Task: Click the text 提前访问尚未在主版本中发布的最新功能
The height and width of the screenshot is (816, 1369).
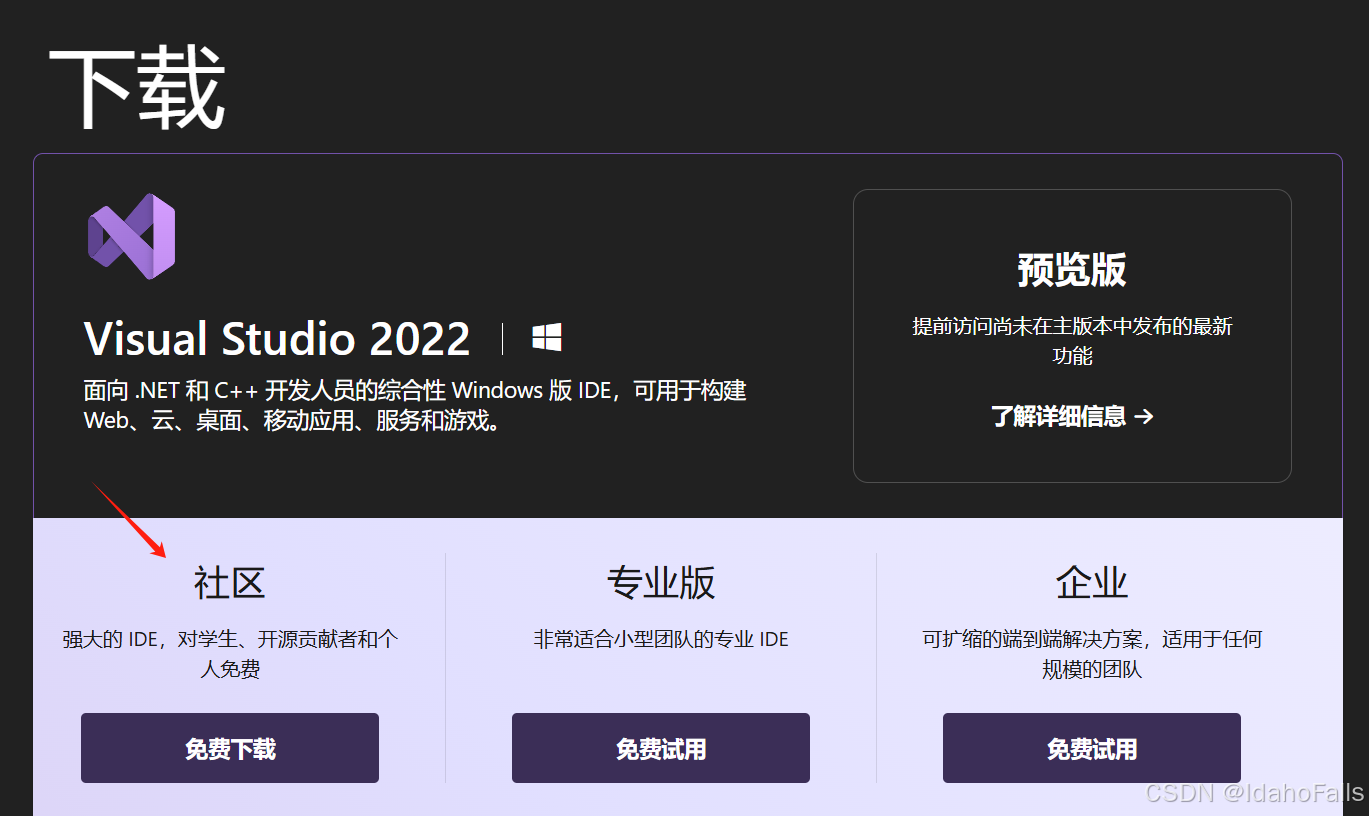Action: (x=1072, y=341)
